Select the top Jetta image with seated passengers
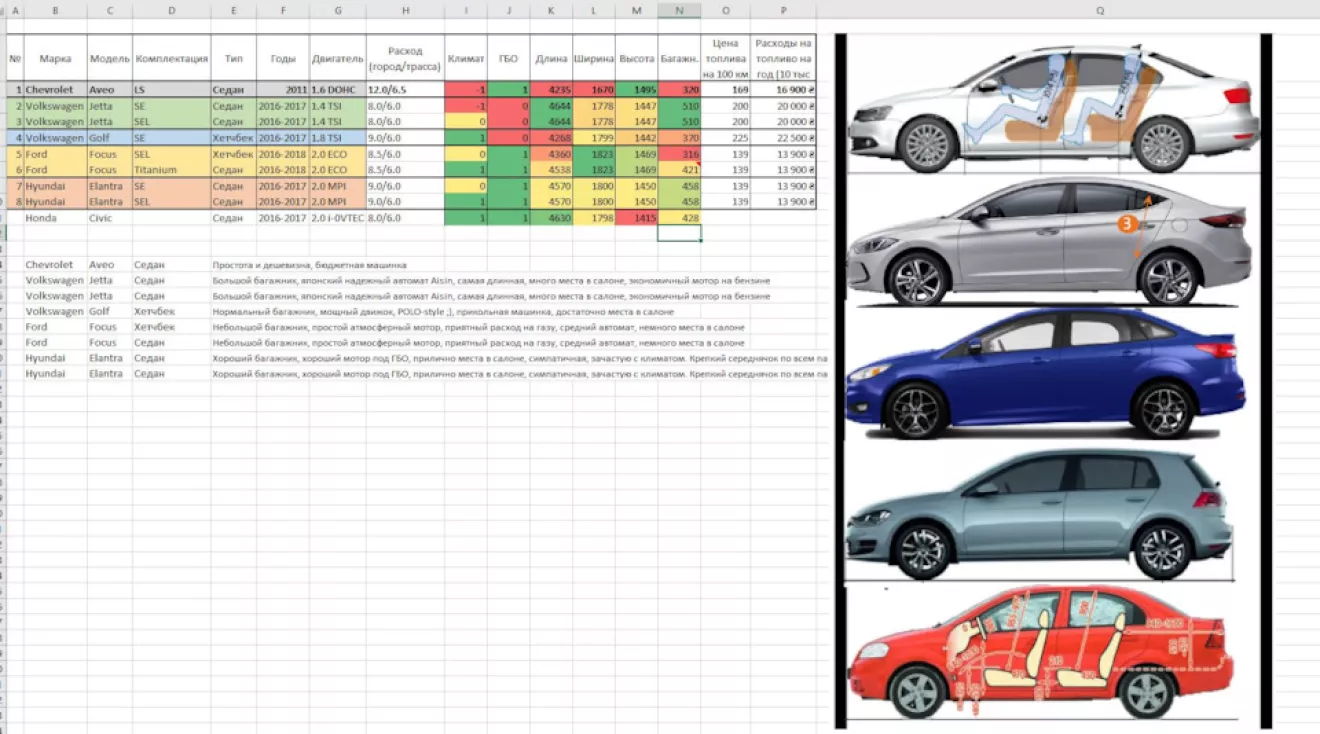Image resolution: width=1320 pixels, height=734 pixels. (x=1050, y=105)
